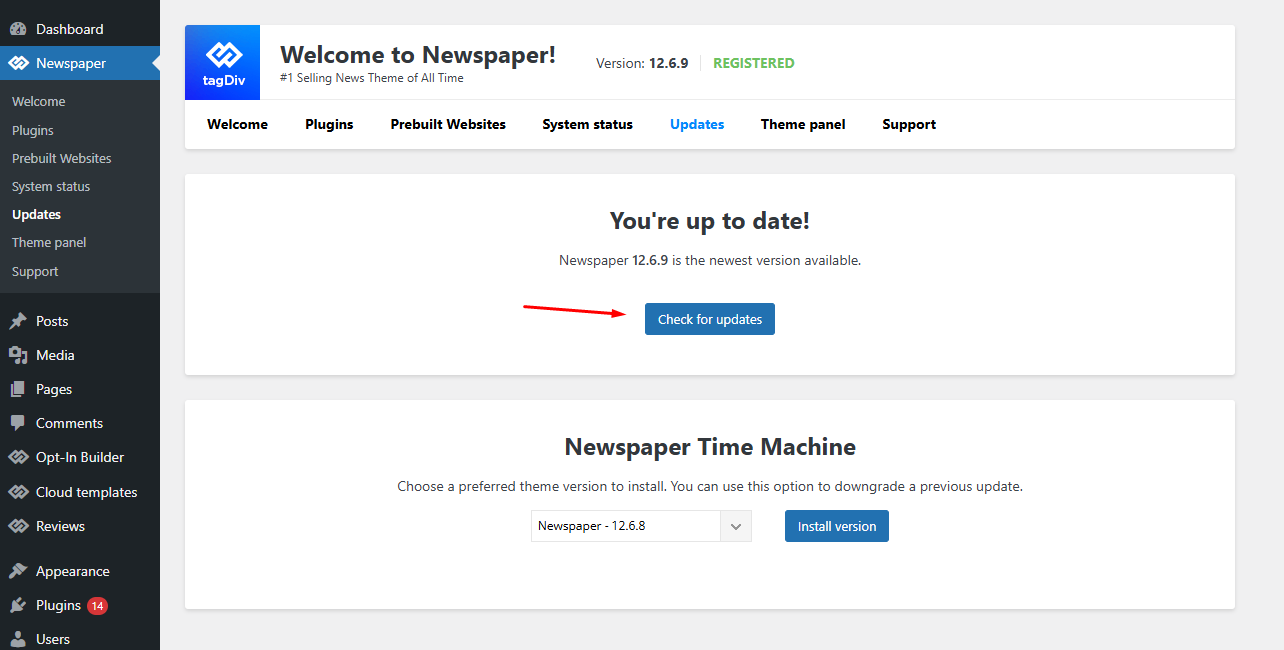Open the System status tab

[588, 124]
